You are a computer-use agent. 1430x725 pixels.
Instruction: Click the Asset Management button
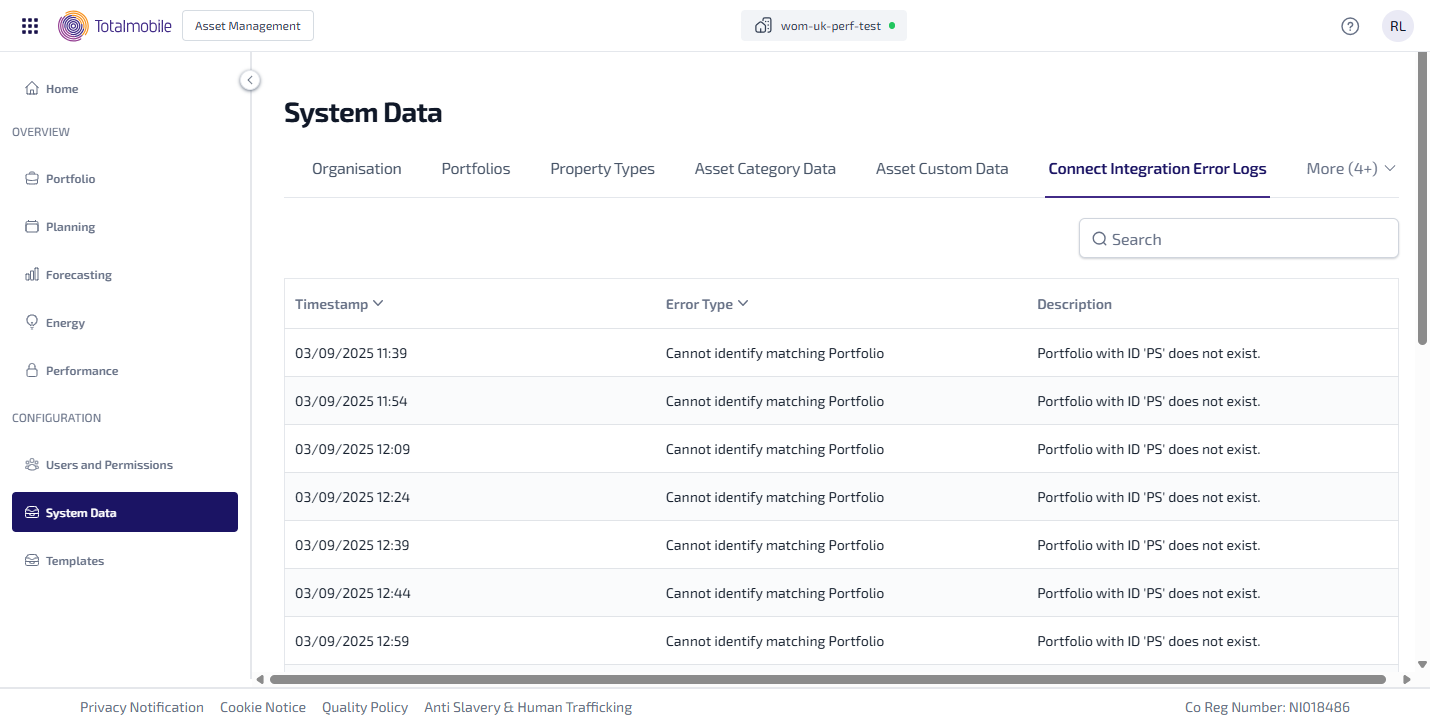[248, 26]
